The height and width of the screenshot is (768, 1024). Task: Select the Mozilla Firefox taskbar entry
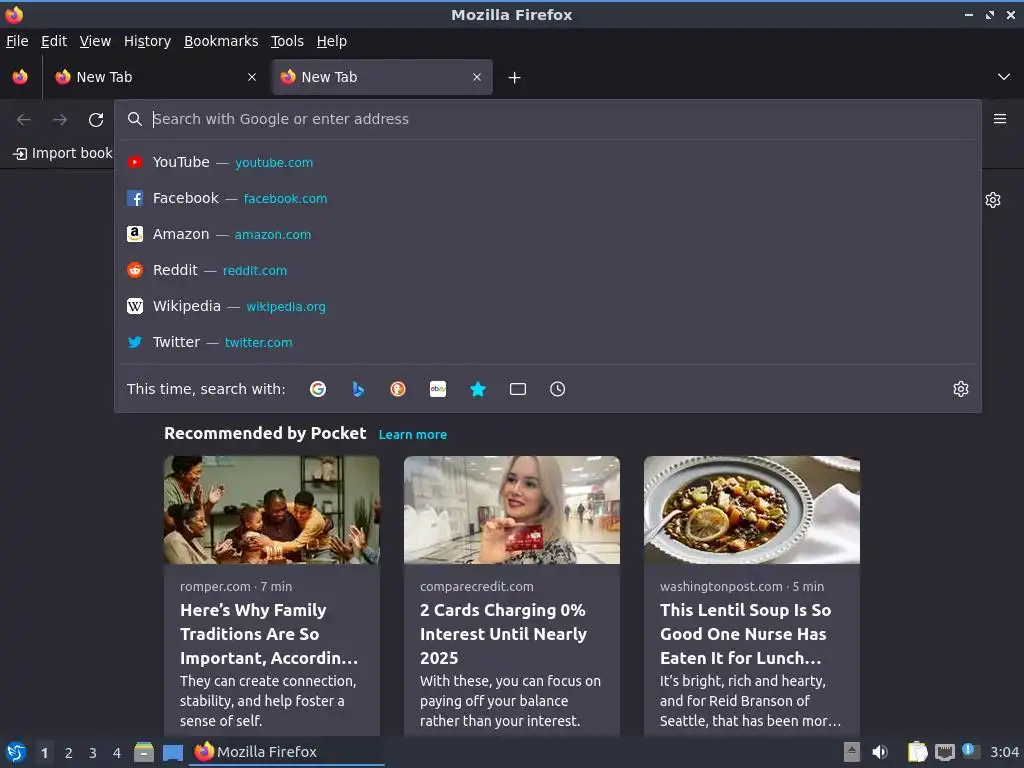287,752
